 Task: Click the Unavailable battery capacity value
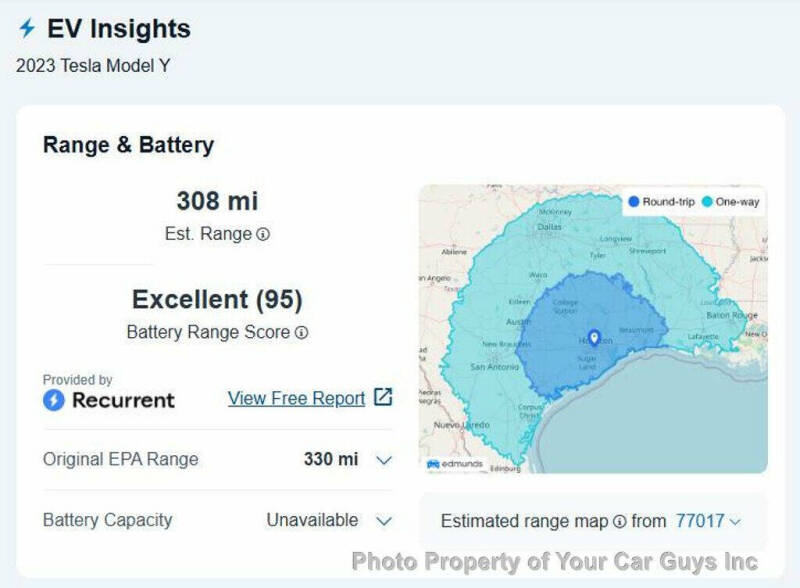coord(312,520)
